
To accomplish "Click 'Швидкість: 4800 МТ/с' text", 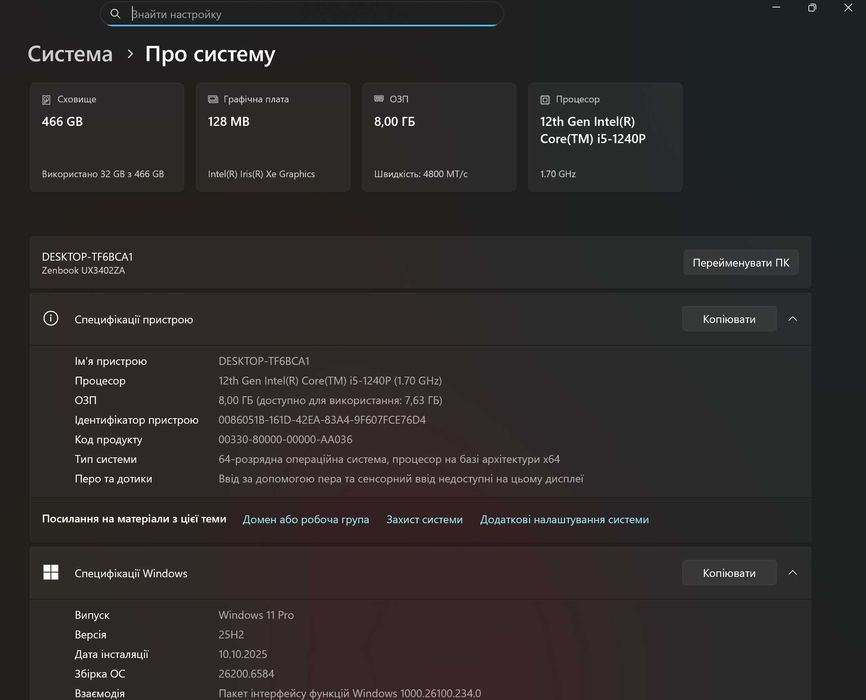I will 421,174.
